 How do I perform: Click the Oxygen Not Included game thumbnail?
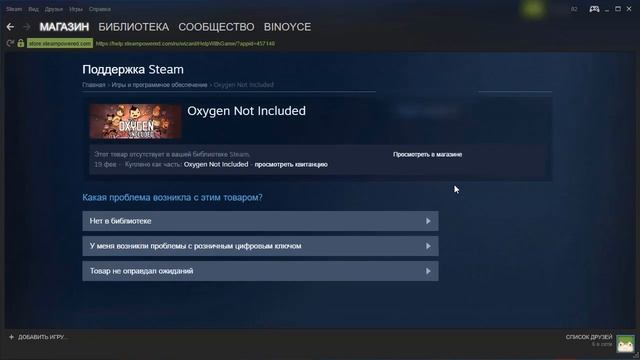(x=135, y=121)
